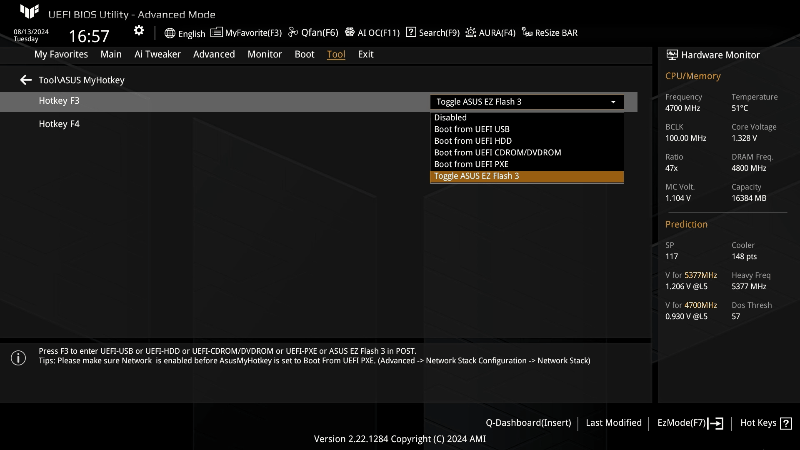Screen dimensions: 800x450
Task: Click the Tool\ASUS MyHotkey breadcrumb text
Action: click(82, 80)
